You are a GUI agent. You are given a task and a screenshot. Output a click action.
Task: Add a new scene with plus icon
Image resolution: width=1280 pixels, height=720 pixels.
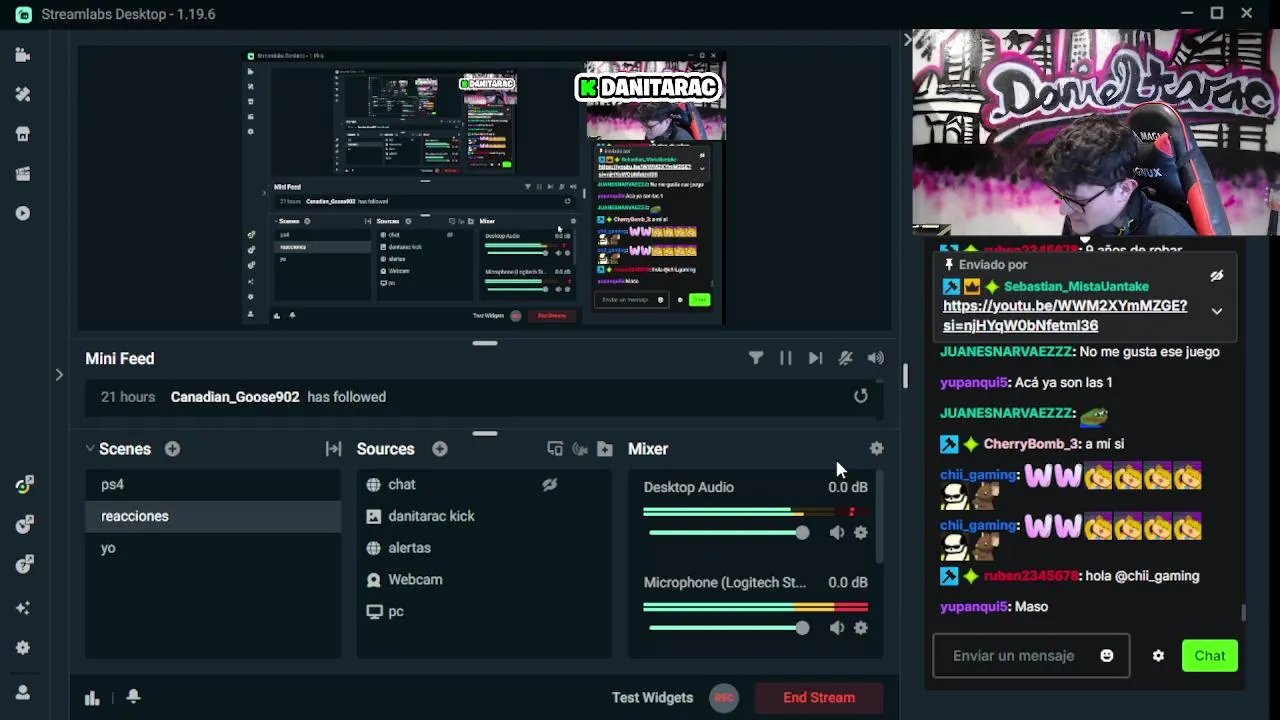[172, 449]
